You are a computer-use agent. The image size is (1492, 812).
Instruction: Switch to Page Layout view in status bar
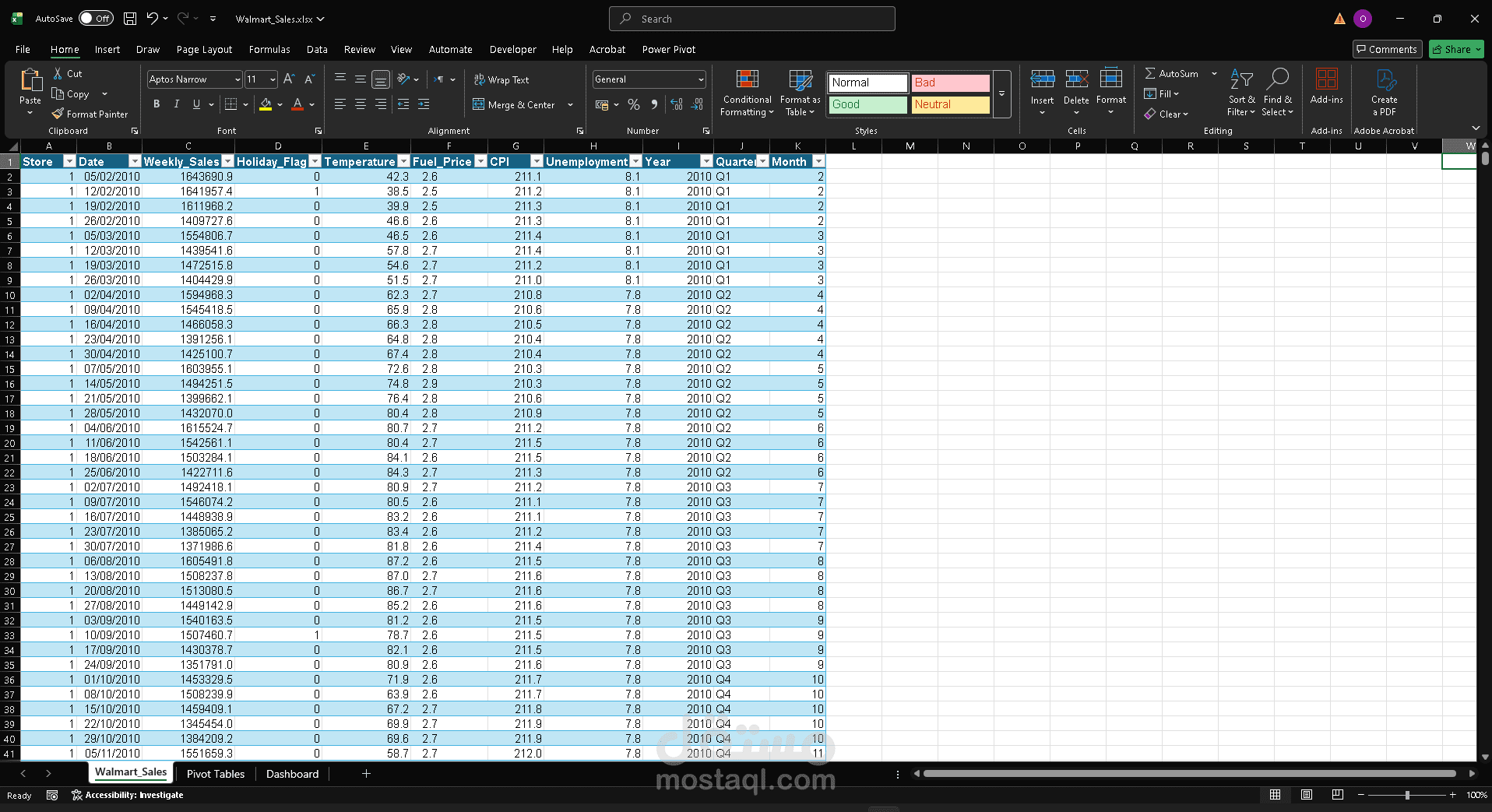tap(1307, 795)
